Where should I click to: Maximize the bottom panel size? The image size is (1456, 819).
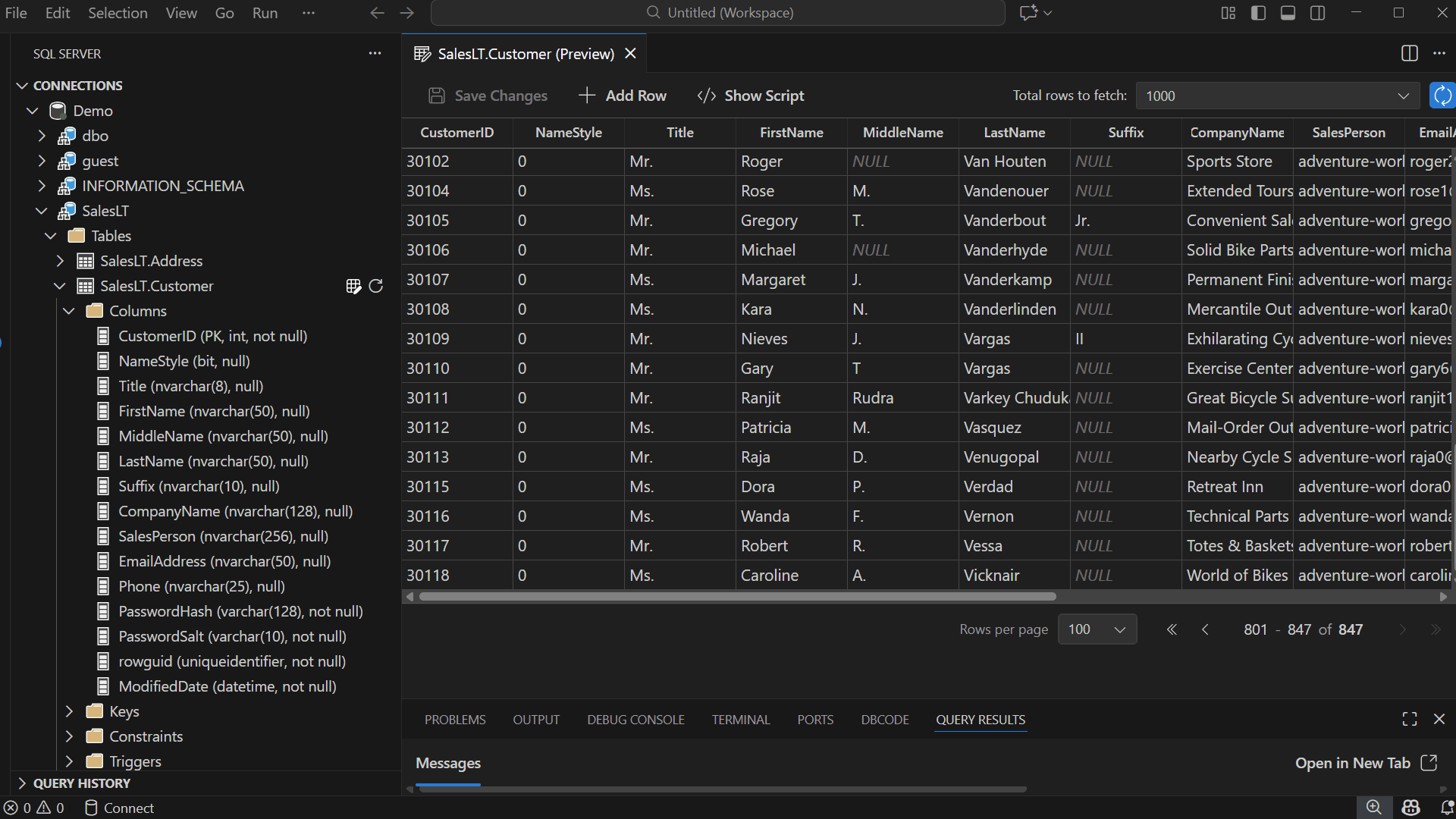[x=1409, y=719]
